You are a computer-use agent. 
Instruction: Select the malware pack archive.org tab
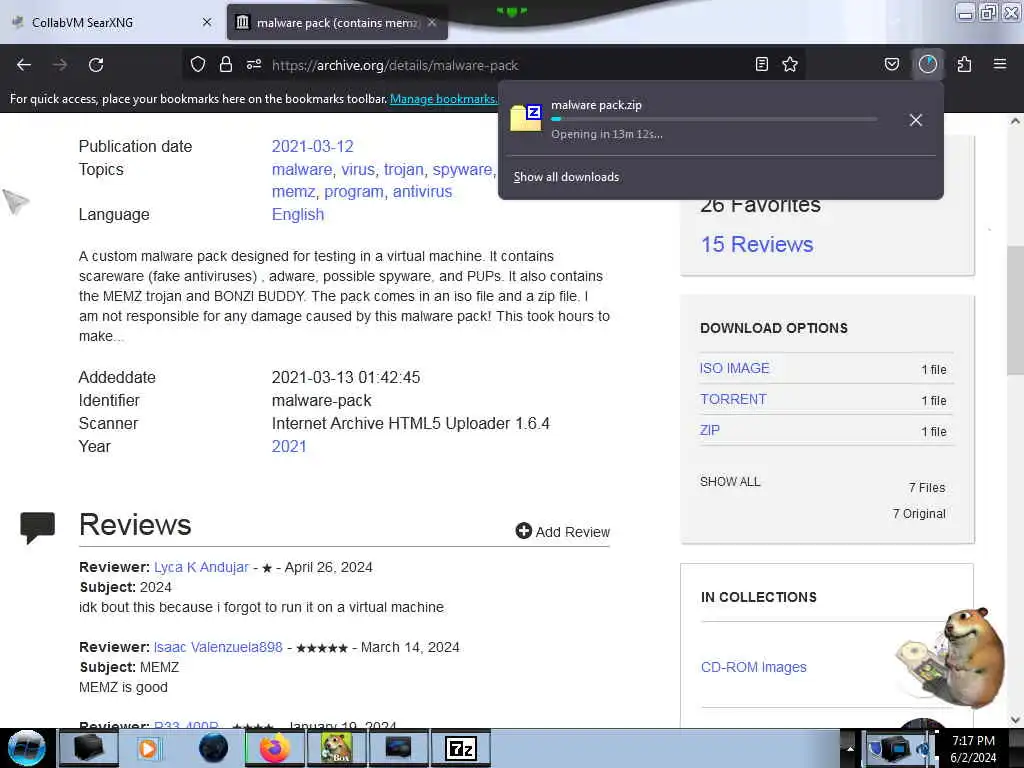[x=337, y=23]
